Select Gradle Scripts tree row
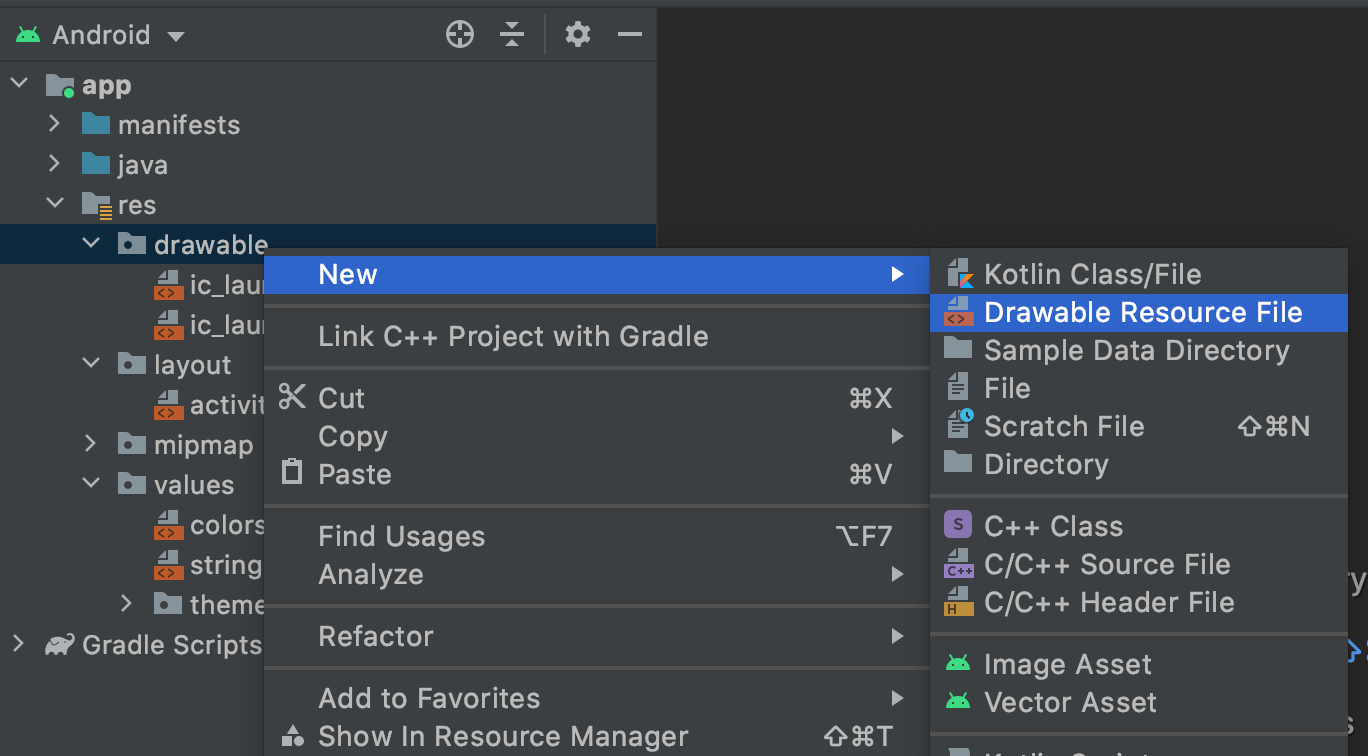 [132, 645]
